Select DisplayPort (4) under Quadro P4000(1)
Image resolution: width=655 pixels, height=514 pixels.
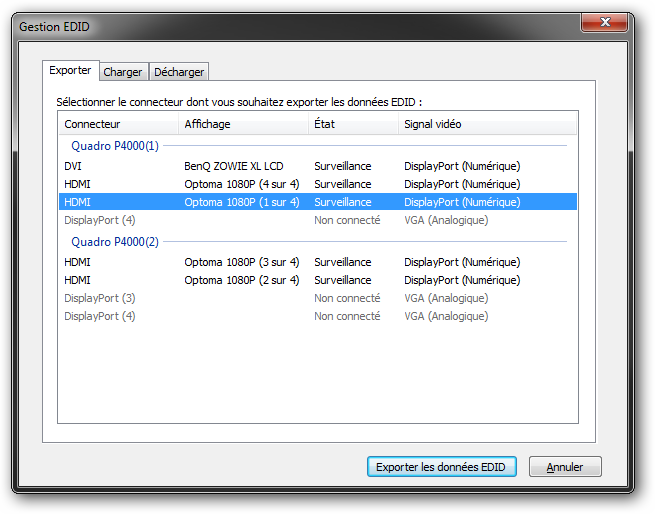click(100, 220)
